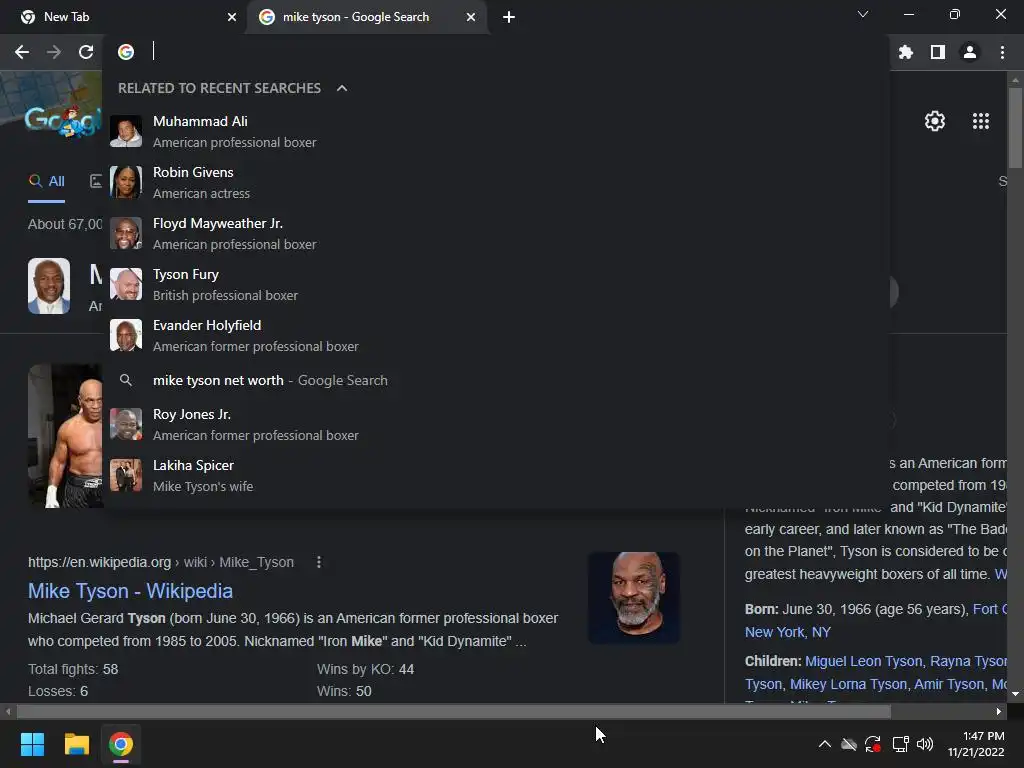Open the Mikey Lorna Tyson link
1024x768 pixels.
pos(848,684)
